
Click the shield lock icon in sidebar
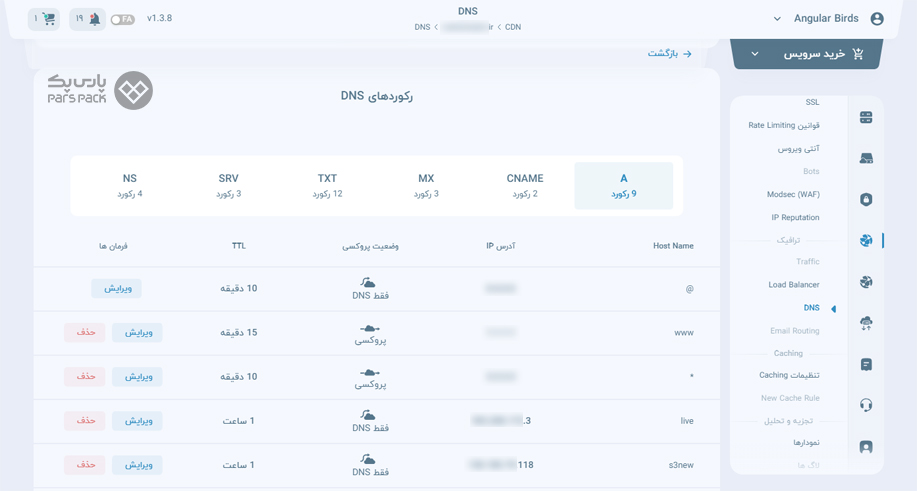[x=866, y=199]
